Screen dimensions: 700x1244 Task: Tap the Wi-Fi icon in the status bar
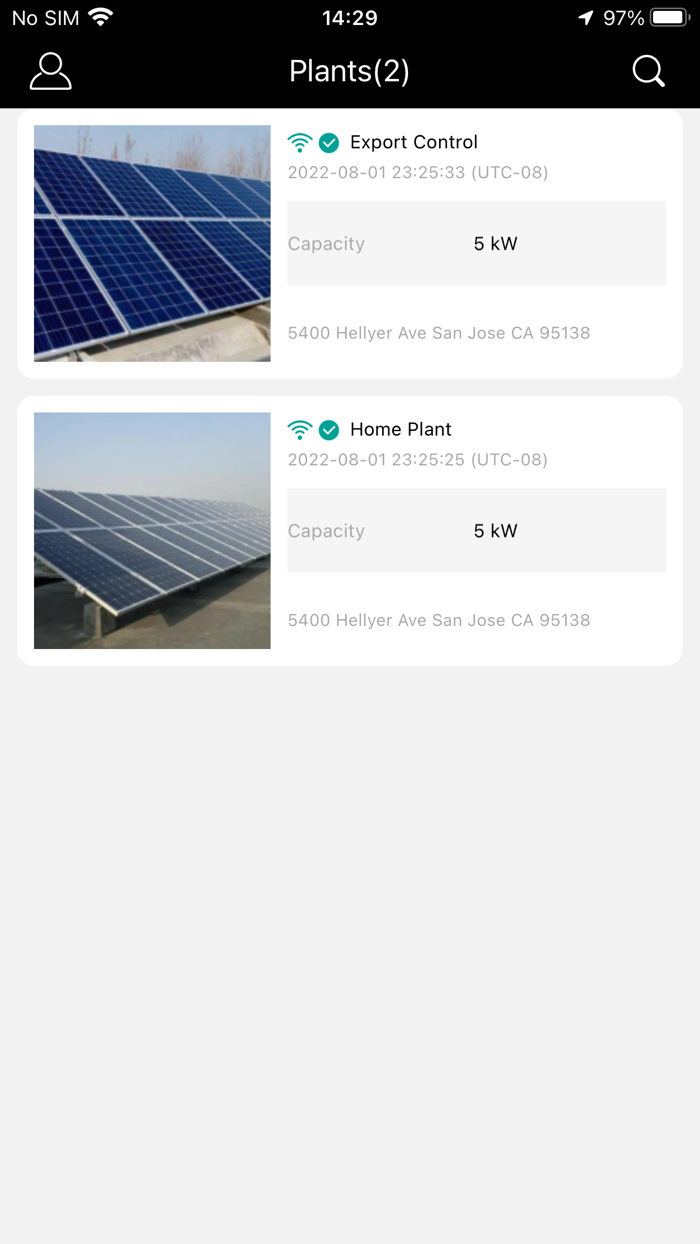pyautogui.click(x=98, y=16)
